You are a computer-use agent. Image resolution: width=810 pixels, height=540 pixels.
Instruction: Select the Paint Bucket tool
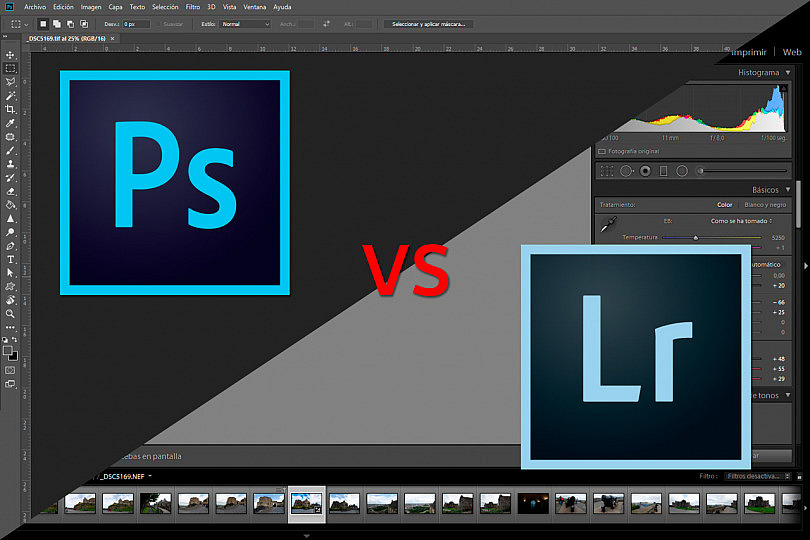tap(10, 205)
